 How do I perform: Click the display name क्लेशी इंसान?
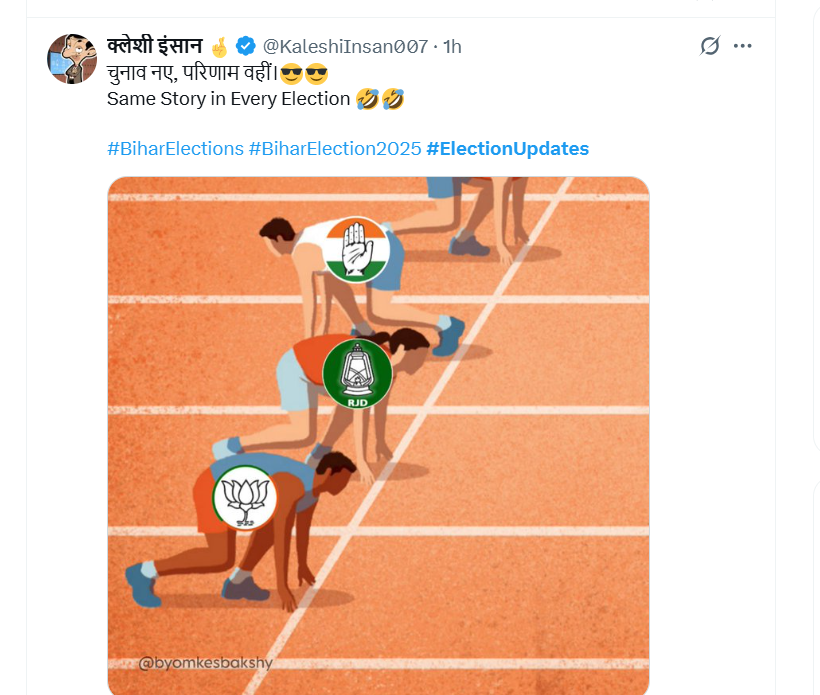point(154,46)
